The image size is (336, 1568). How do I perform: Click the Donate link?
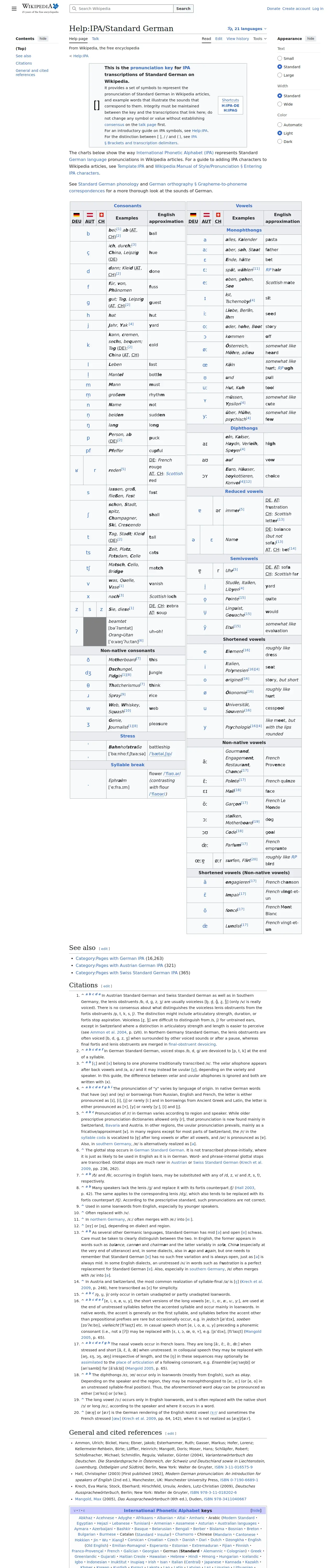pos(273,9)
